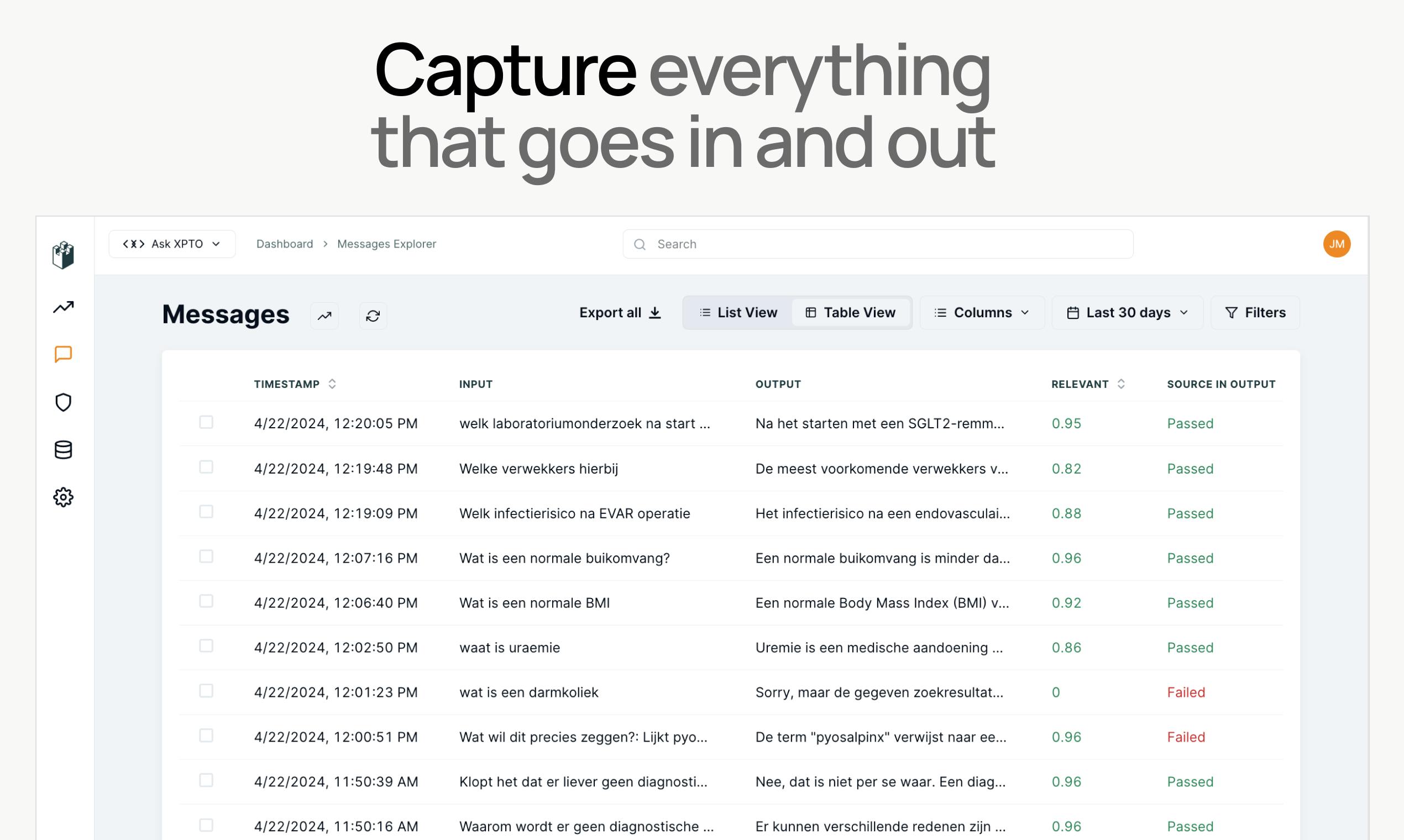1404x840 pixels.
Task: Click output 'De term "pyosalpinx" verwijst naar ee...'
Action: (881, 737)
